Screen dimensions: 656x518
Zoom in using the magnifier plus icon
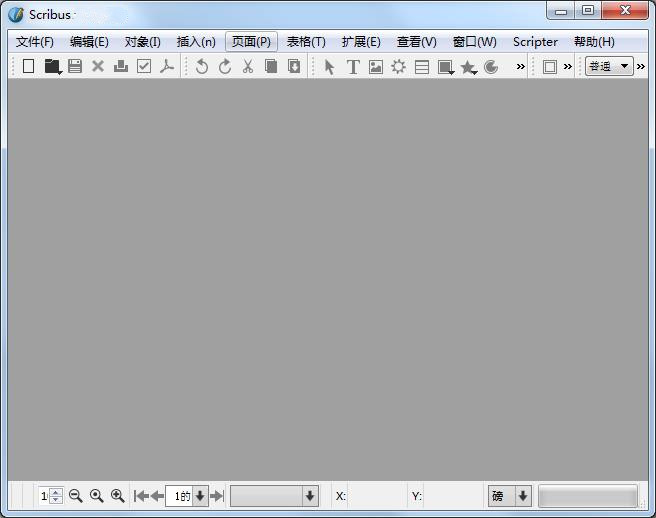tap(118, 496)
